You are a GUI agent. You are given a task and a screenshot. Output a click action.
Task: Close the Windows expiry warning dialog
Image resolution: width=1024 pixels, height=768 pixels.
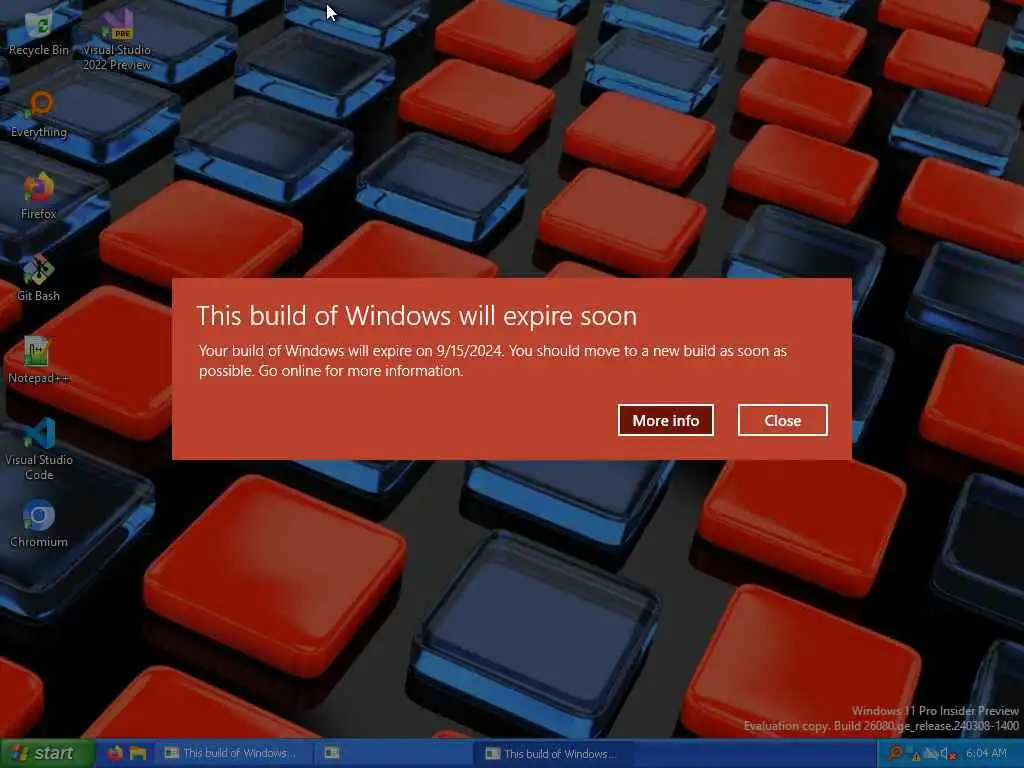(x=782, y=421)
